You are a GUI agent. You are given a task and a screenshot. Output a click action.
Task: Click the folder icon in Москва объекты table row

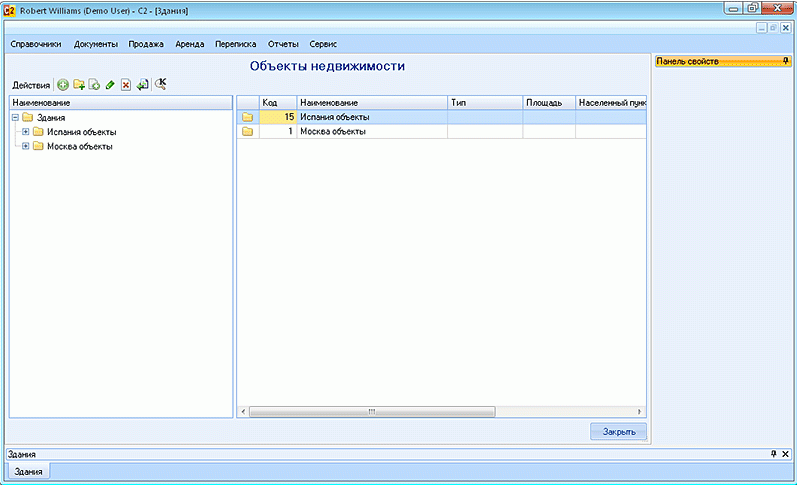[x=248, y=132]
